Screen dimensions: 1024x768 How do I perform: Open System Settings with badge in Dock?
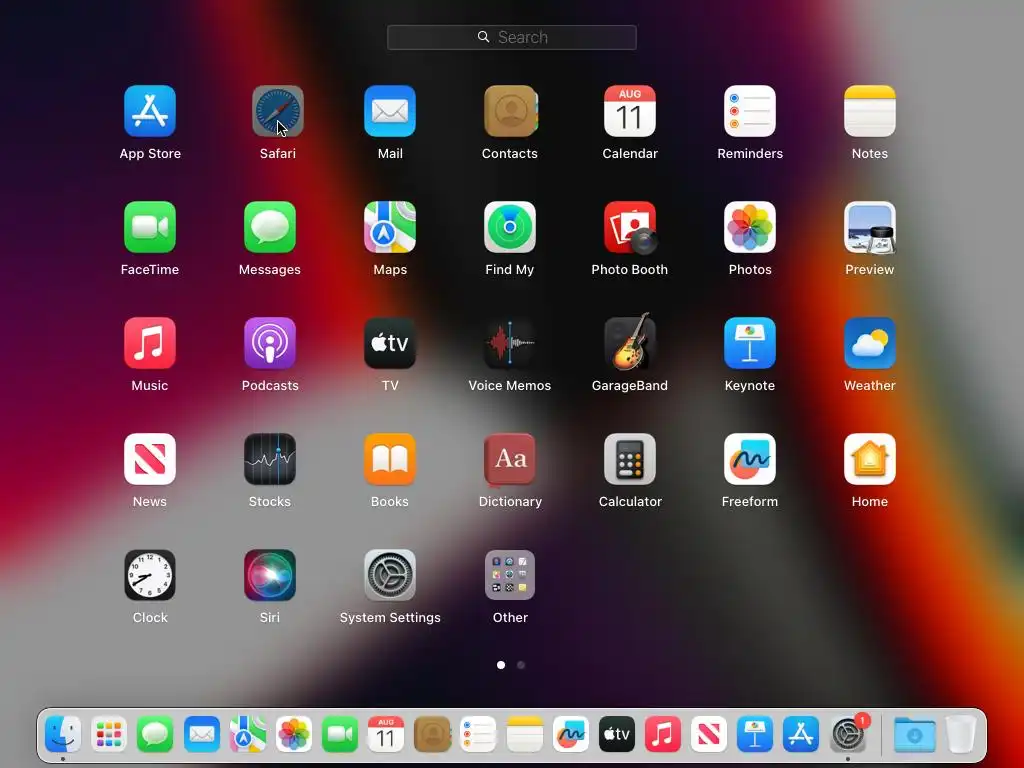(848, 733)
